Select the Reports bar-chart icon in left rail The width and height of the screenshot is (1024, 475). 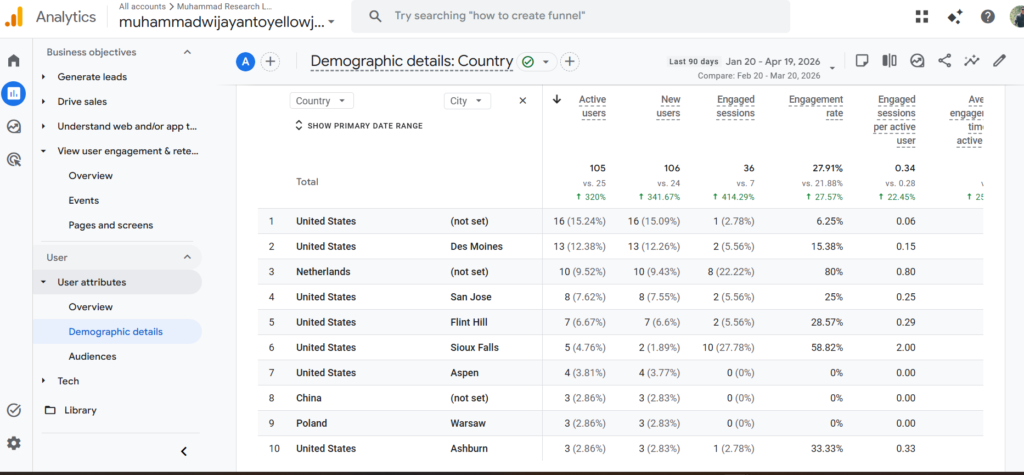(x=14, y=93)
